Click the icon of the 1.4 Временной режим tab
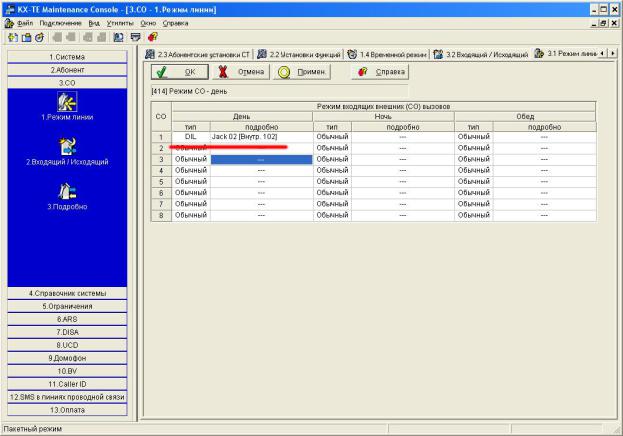 352,54
